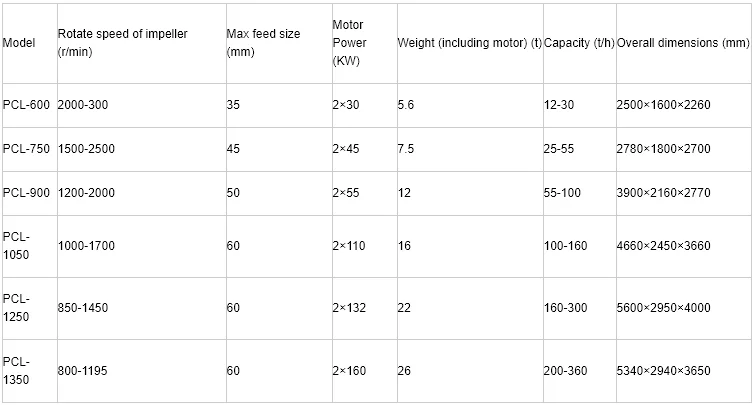Click the Motor Power (KW) header
The image size is (756, 405).
tap(365, 43)
